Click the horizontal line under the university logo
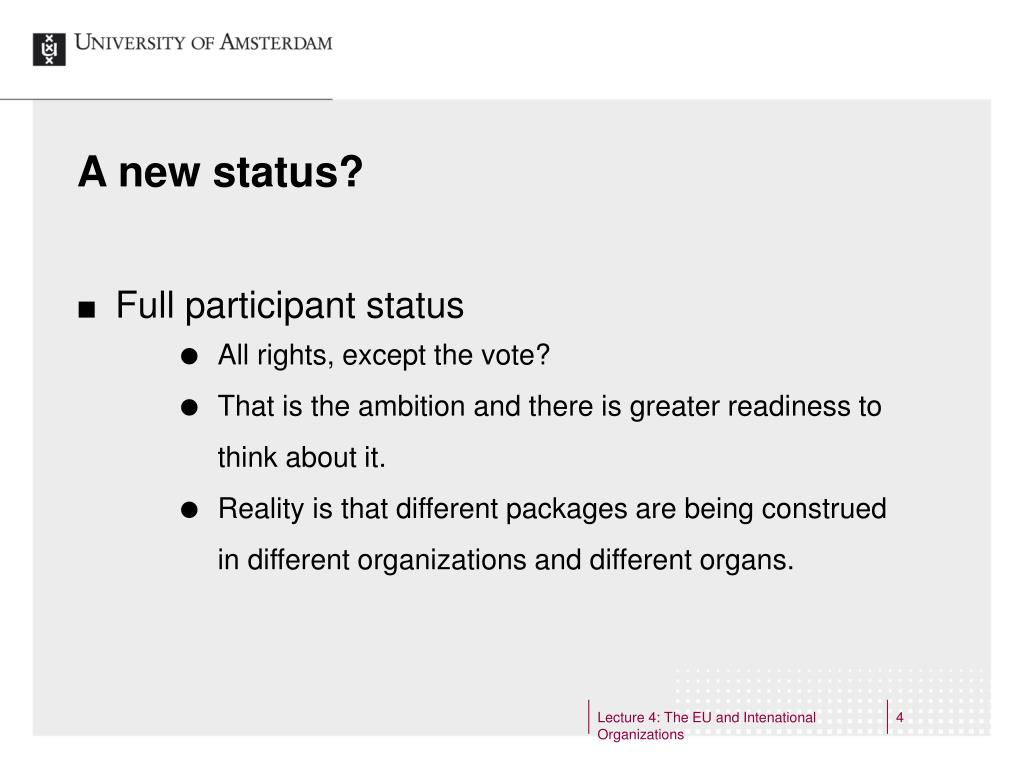The image size is (1024, 768). pyautogui.click(x=166, y=99)
